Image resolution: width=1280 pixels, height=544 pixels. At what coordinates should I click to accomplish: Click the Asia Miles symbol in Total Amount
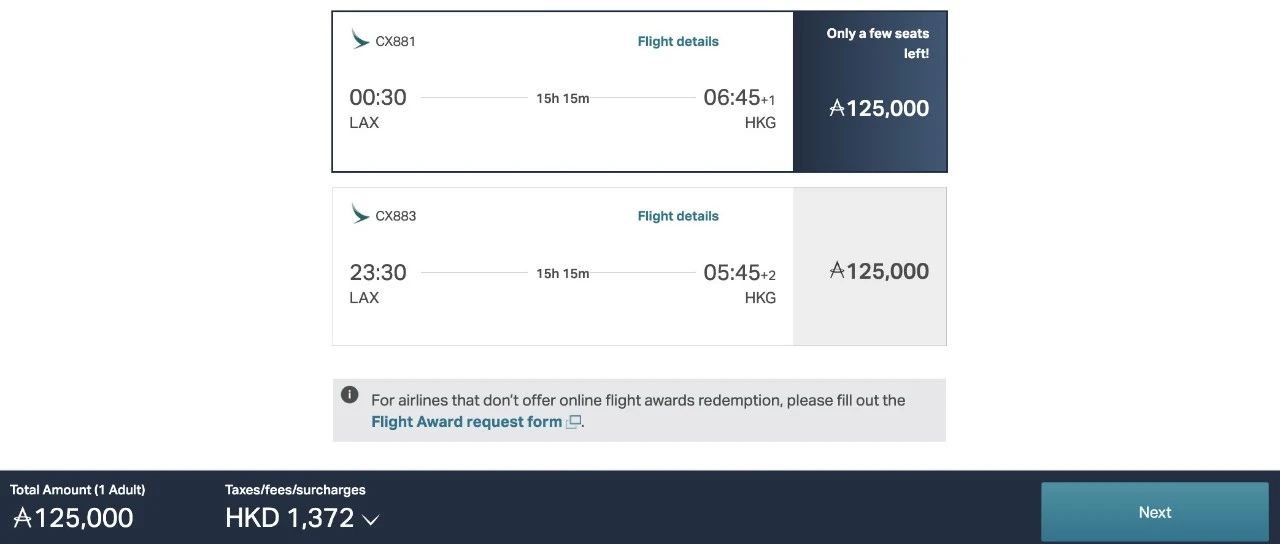22,517
